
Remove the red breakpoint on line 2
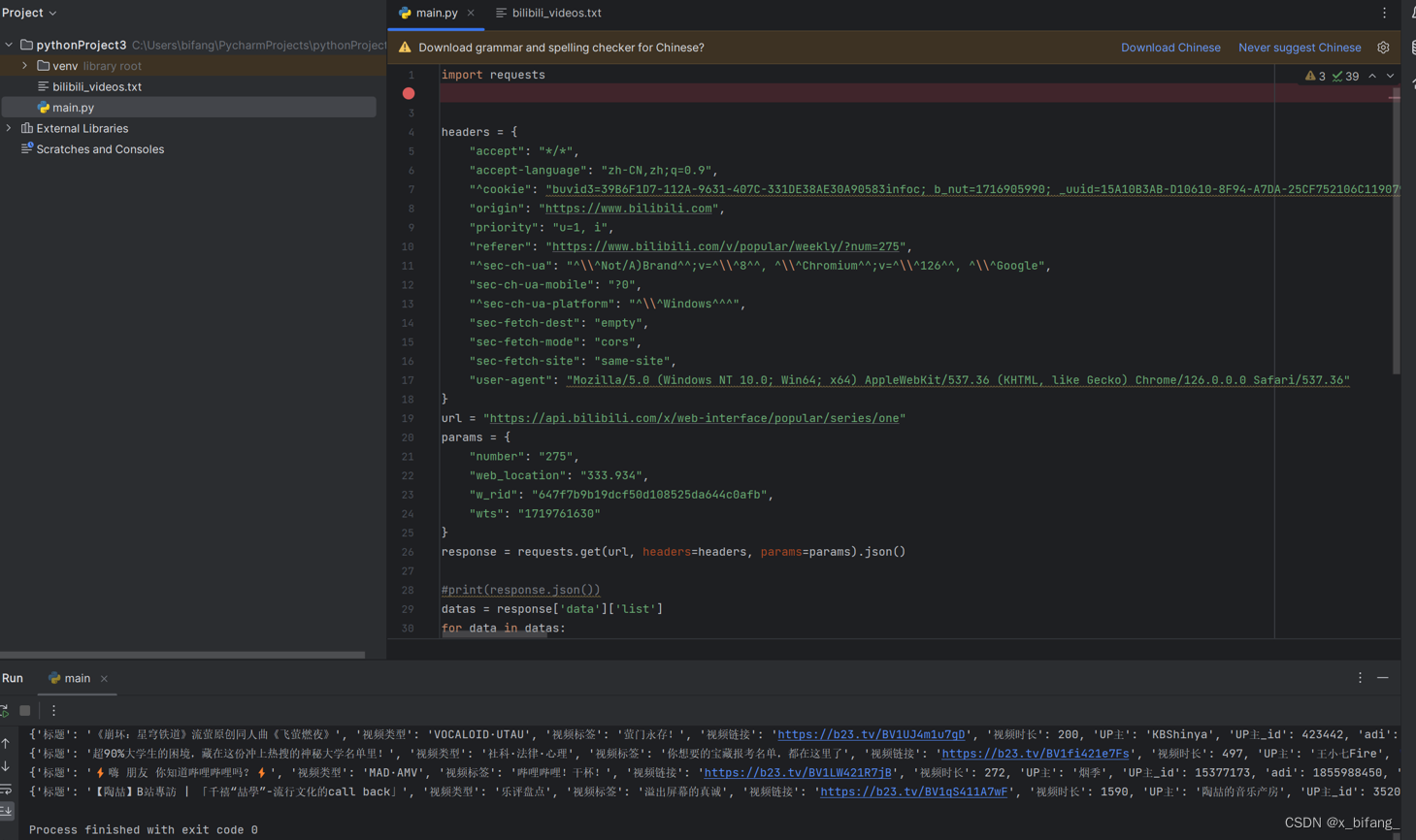tap(409, 93)
